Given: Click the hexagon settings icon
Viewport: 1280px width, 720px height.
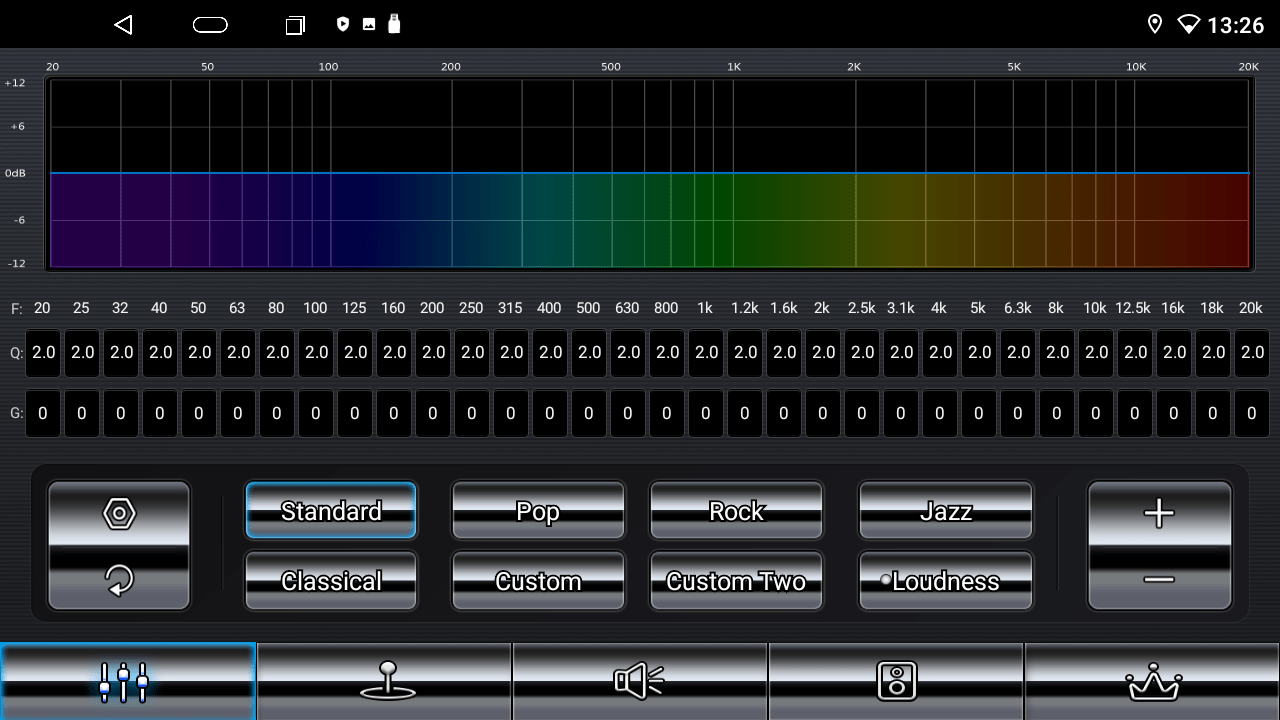Looking at the screenshot, I should point(119,514).
